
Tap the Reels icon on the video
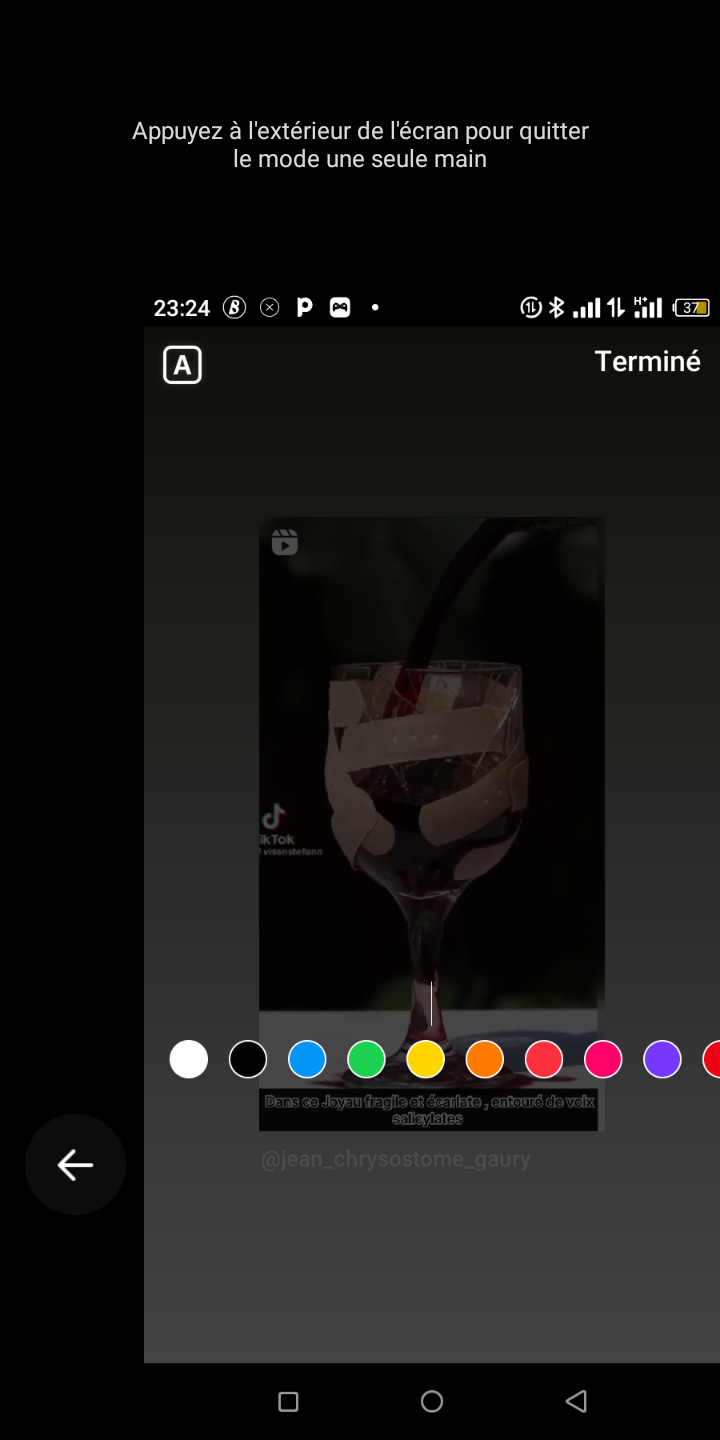click(285, 542)
